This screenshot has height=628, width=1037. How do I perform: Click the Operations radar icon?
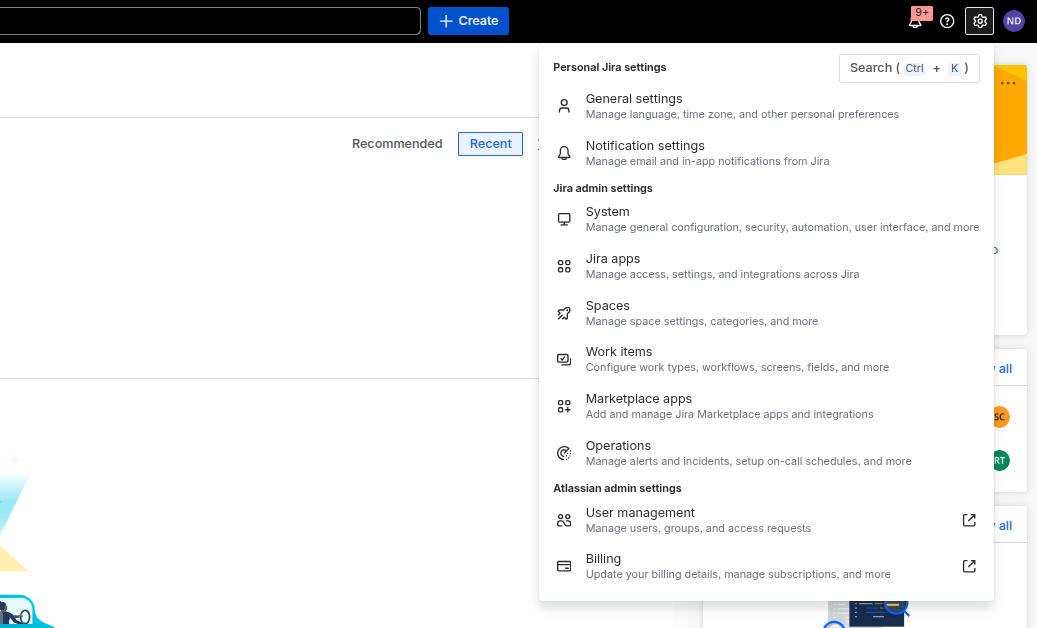(564, 453)
